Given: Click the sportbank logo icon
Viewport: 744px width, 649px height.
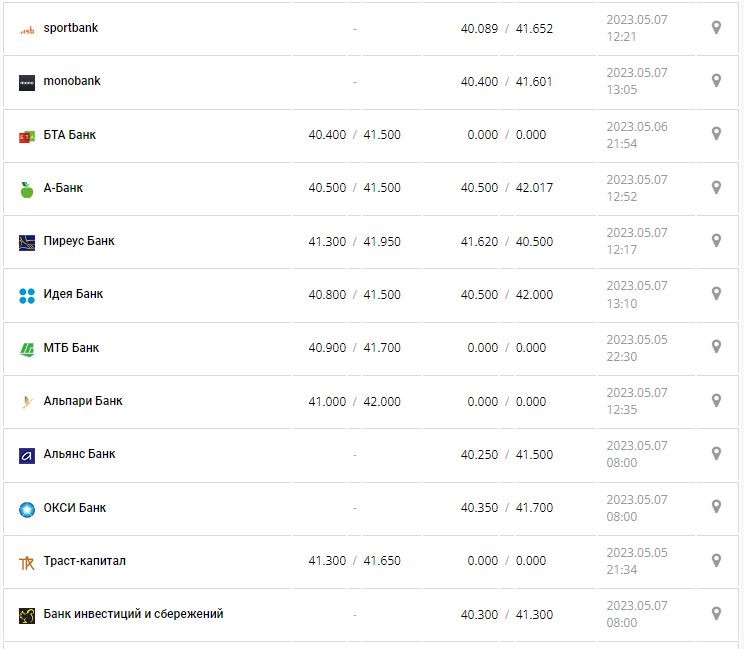Looking at the screenshot, I should [x=27, y=29].
